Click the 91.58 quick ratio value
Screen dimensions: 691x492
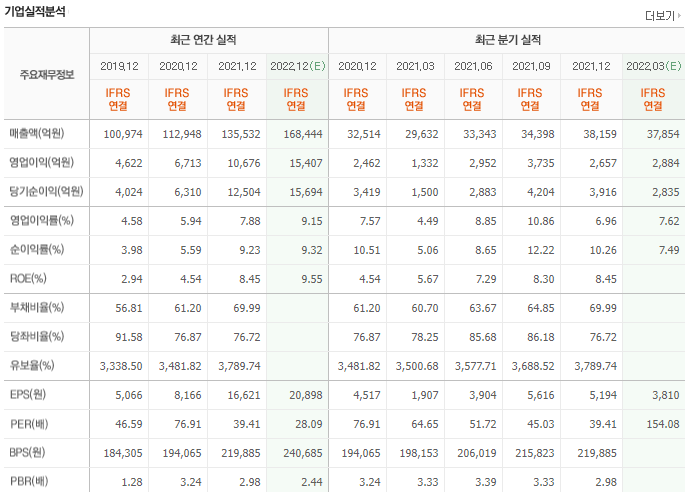click(x=129, y=337)
